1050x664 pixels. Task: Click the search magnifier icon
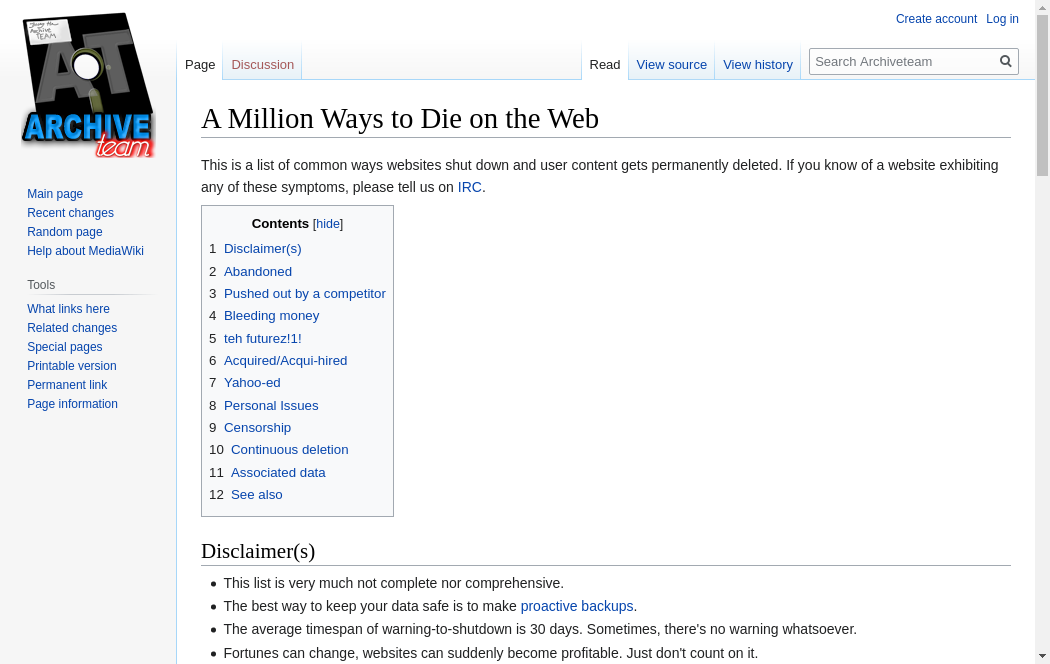(1006, 61)
